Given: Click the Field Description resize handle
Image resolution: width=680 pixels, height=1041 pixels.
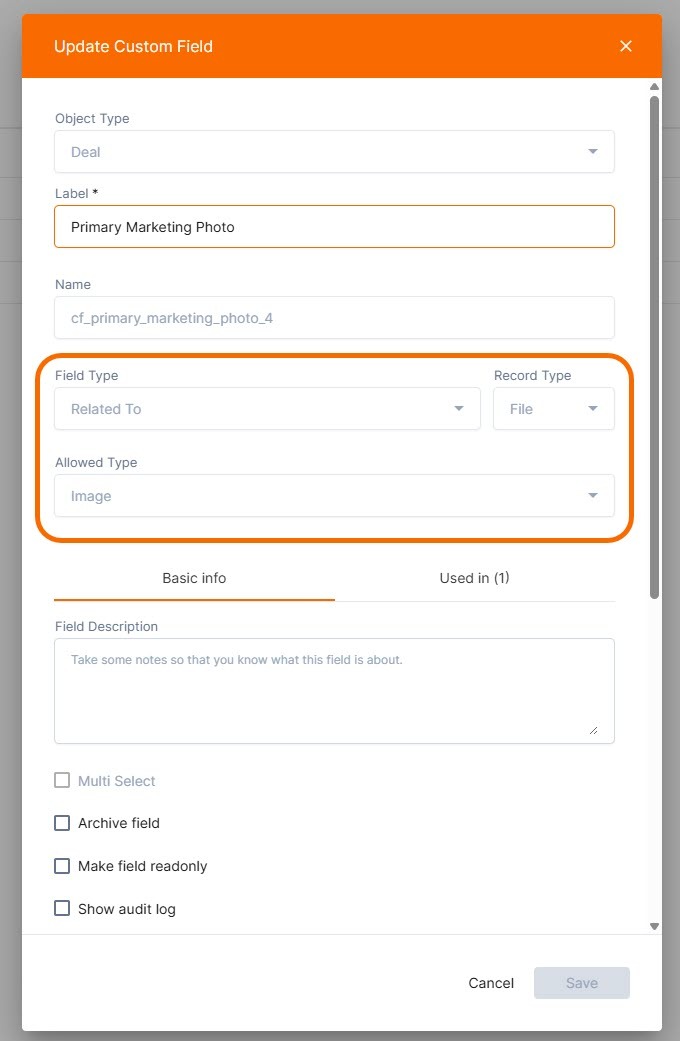Looking at the screenshot, I should pyautogui.click(x=593, y=730).
